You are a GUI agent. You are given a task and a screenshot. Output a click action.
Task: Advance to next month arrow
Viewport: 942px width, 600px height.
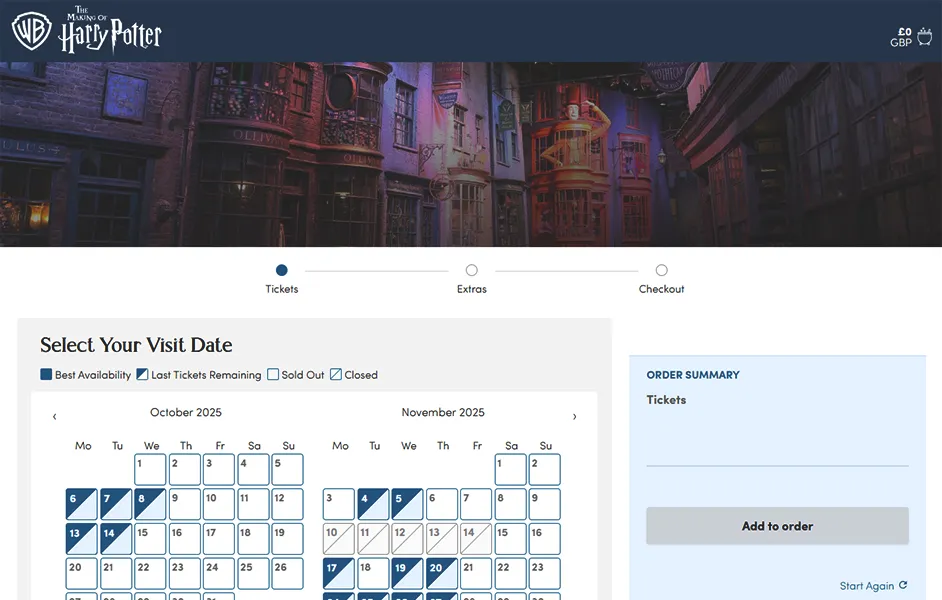(574, 416)
